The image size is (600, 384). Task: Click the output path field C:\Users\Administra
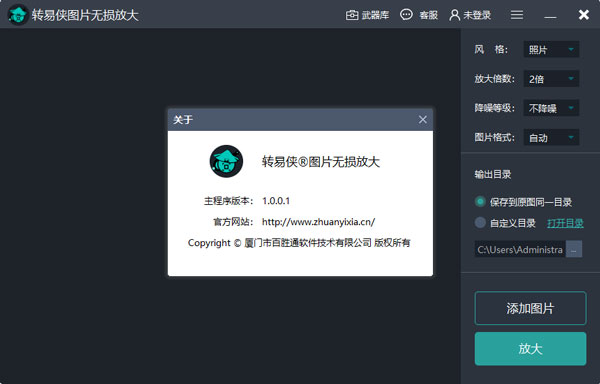coord(520,249)
